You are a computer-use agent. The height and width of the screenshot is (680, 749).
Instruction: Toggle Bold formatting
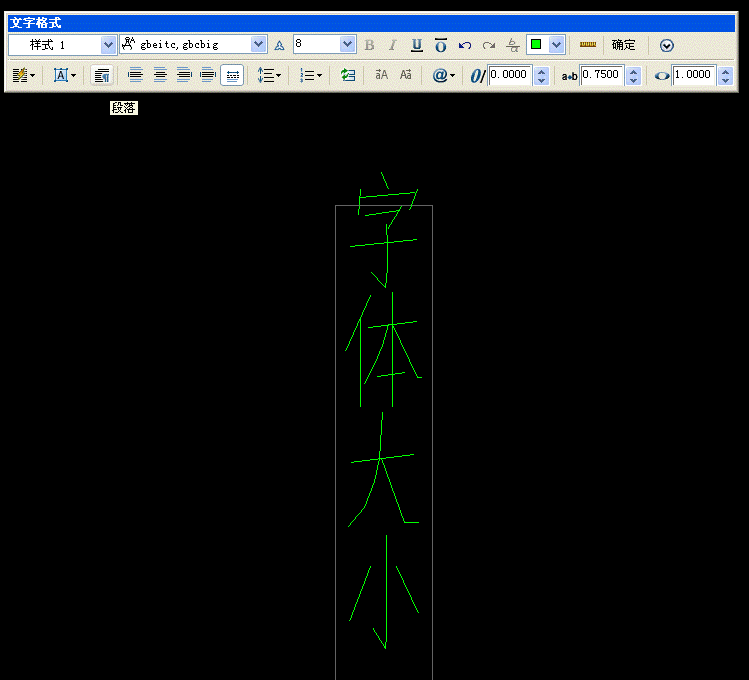tap(369, 45)
